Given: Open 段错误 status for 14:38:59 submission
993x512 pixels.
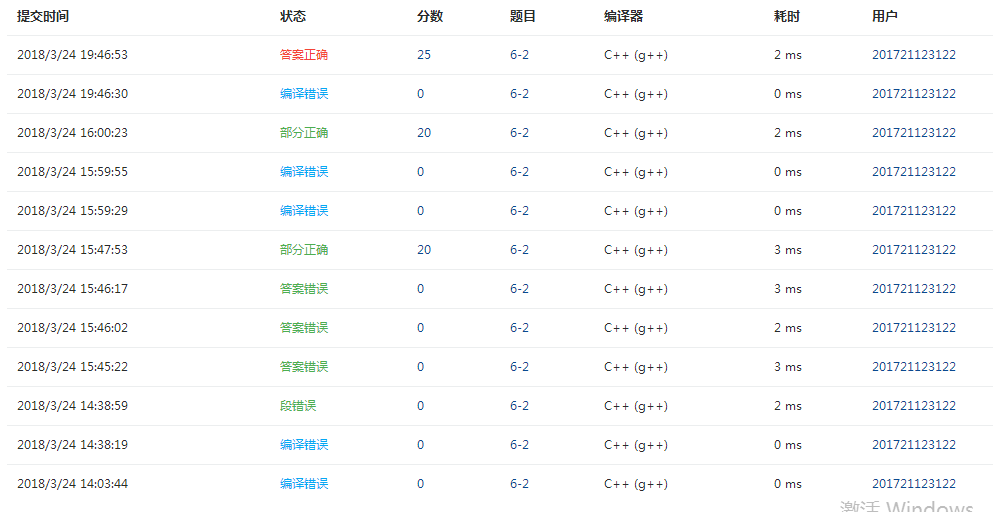Looking at the screenshot, I should click(298, 406).
